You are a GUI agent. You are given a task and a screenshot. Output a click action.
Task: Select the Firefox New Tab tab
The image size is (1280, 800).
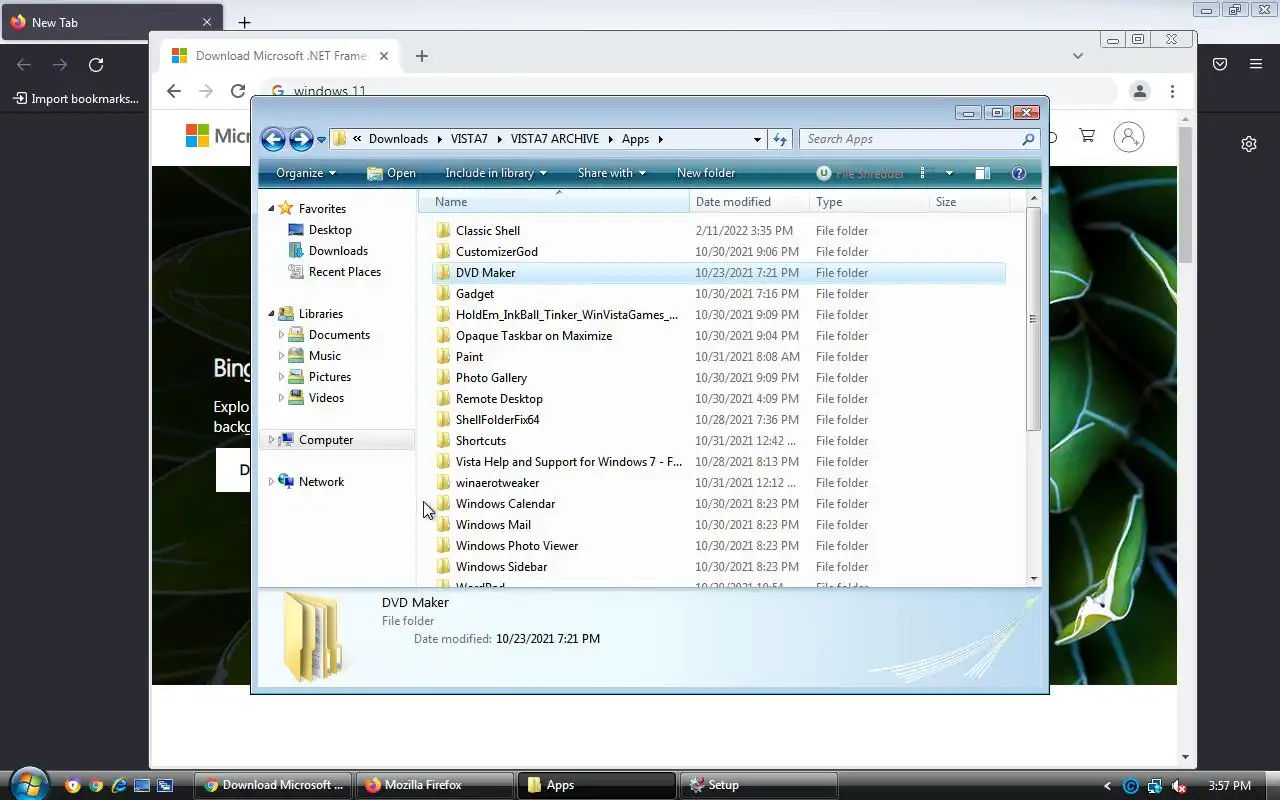click(112, 22)
